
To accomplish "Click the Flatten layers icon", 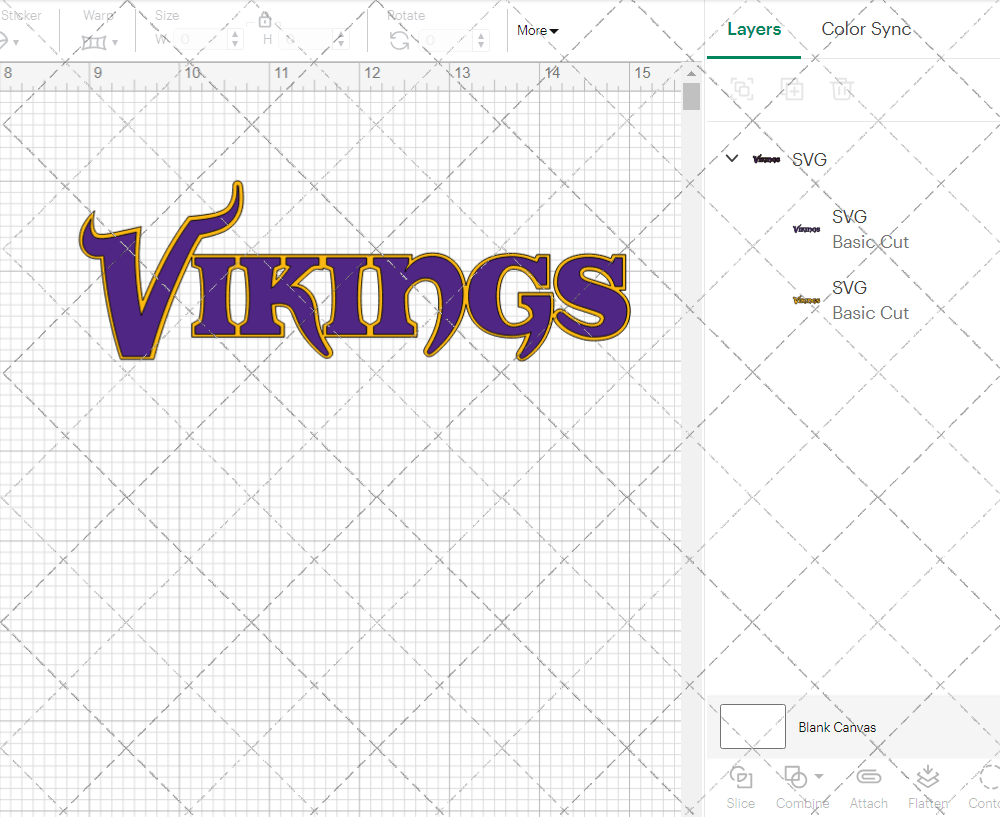I will pos(927,778).
